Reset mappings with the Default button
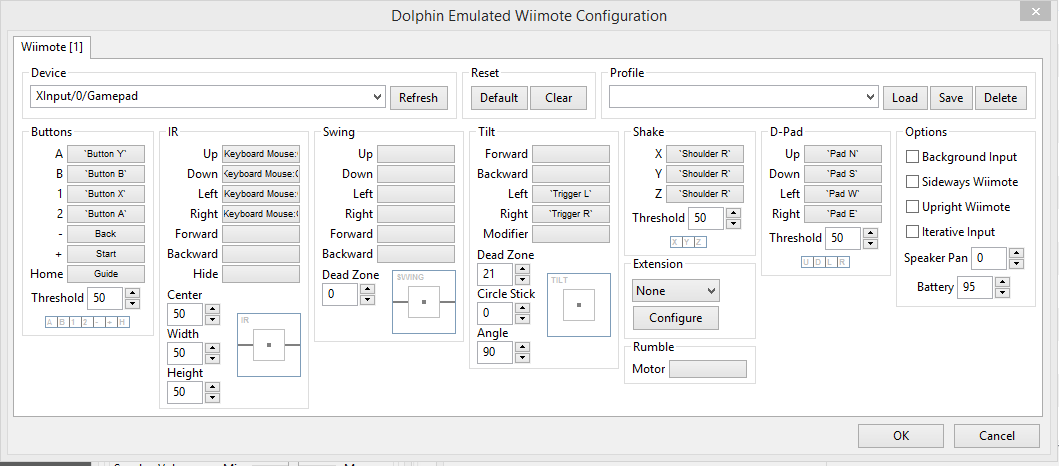Screen dimensions: 1059x466 click(x=499, y=97)
